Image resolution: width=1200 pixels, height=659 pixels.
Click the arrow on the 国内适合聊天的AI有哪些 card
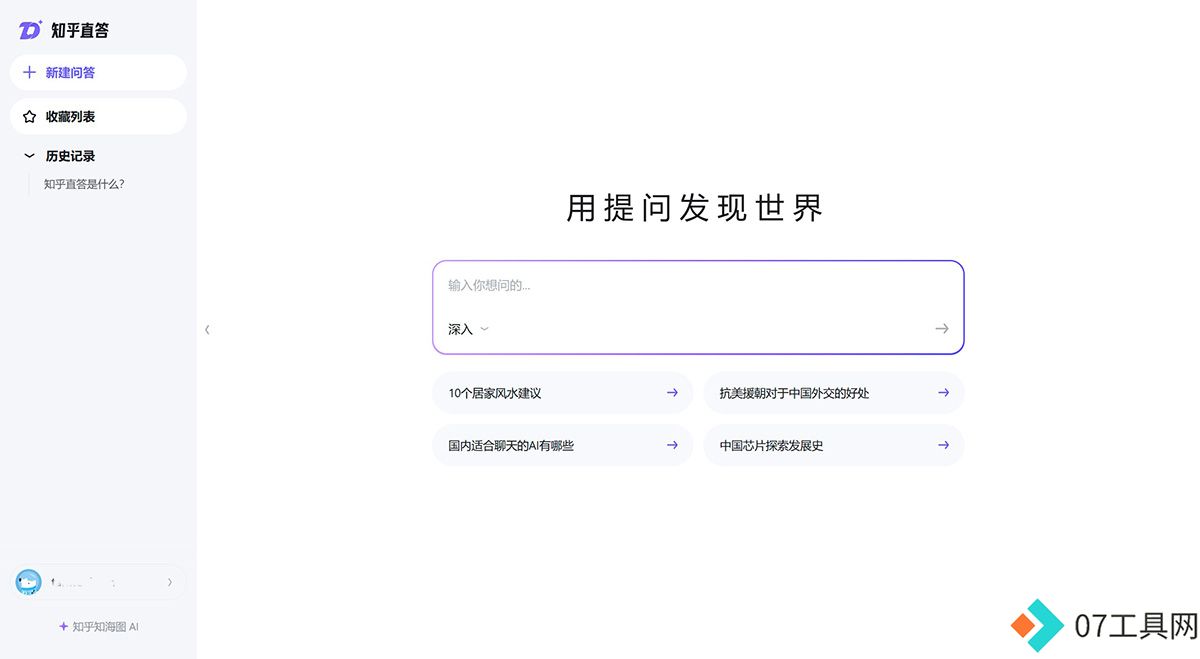(x=672, y=445)
